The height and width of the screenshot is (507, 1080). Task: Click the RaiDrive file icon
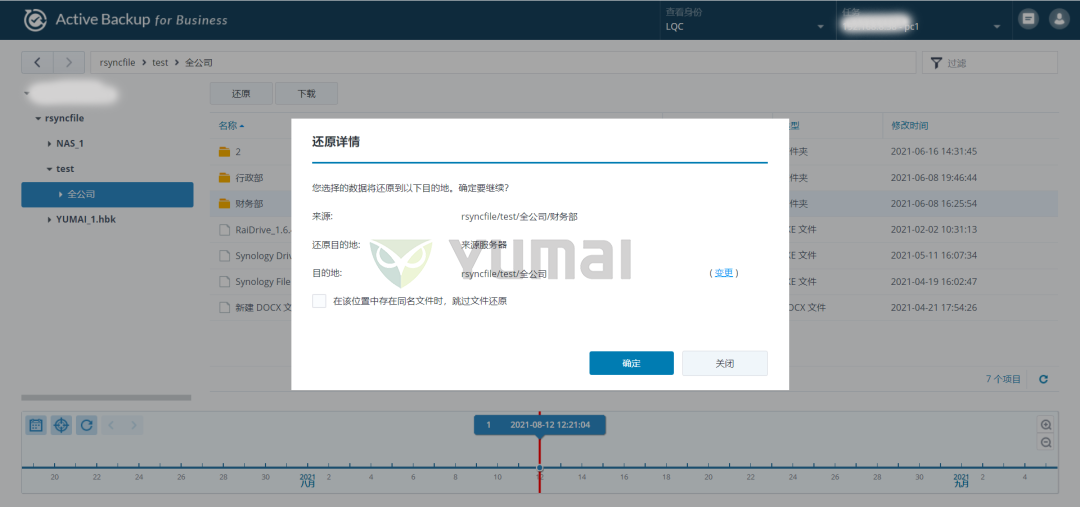click(224, 230)
